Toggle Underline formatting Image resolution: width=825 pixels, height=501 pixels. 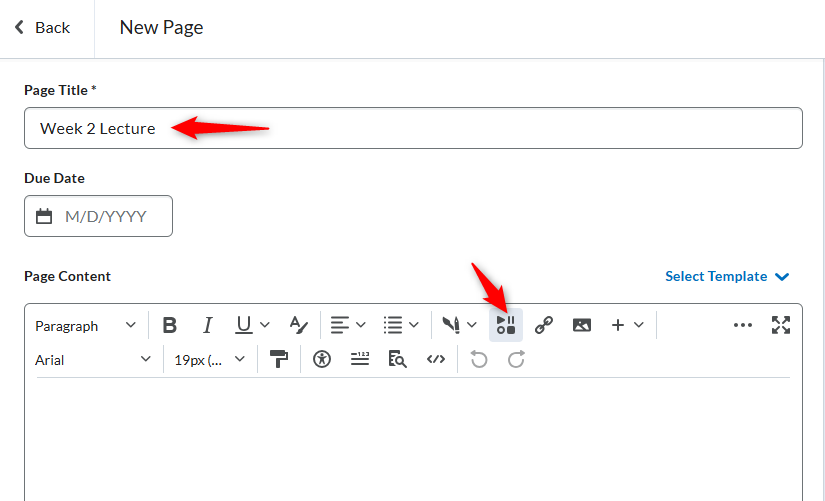point(244,325)
